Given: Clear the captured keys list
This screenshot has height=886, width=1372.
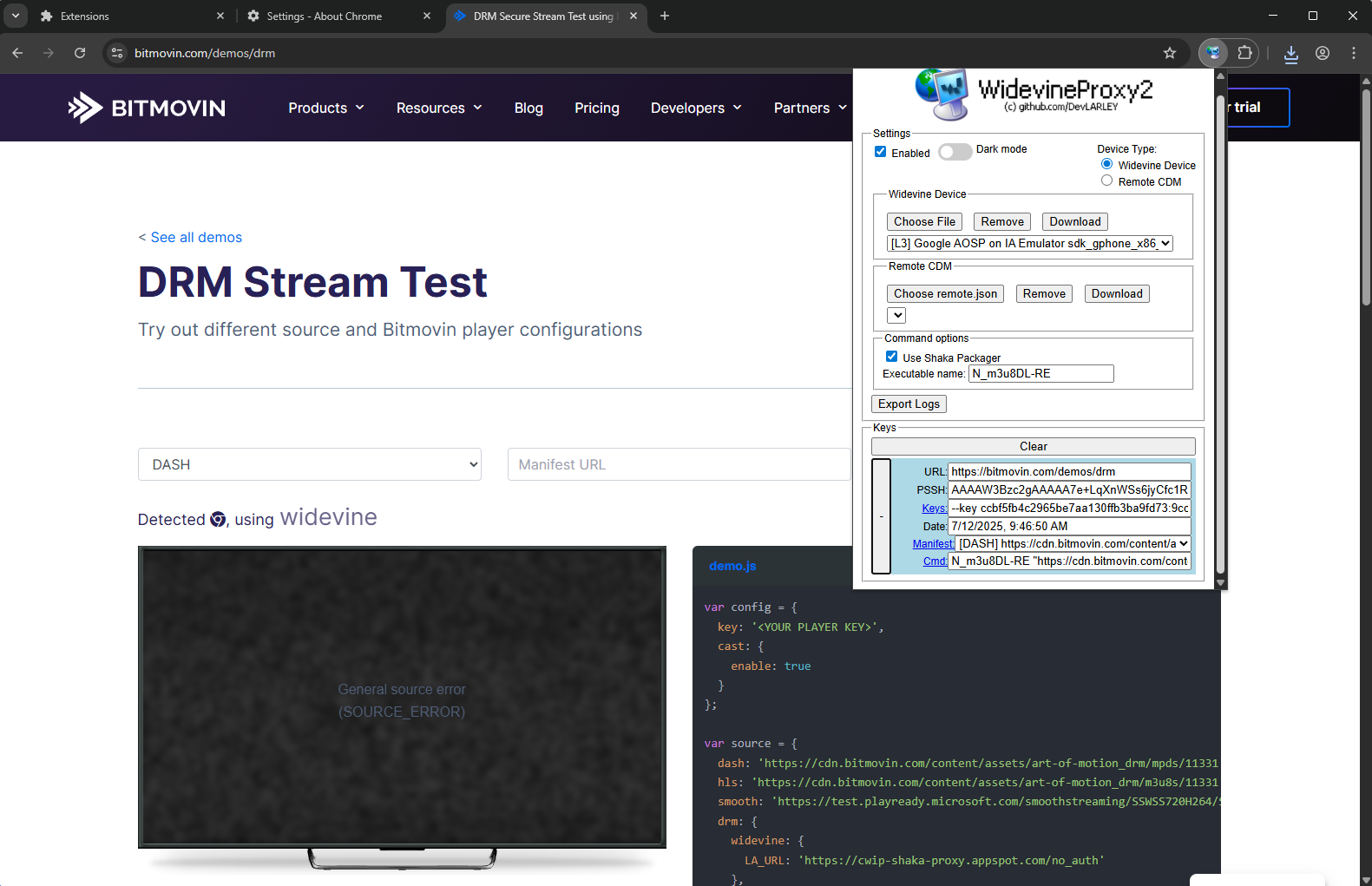Looking at the screenshot, I should [1034, 446].
